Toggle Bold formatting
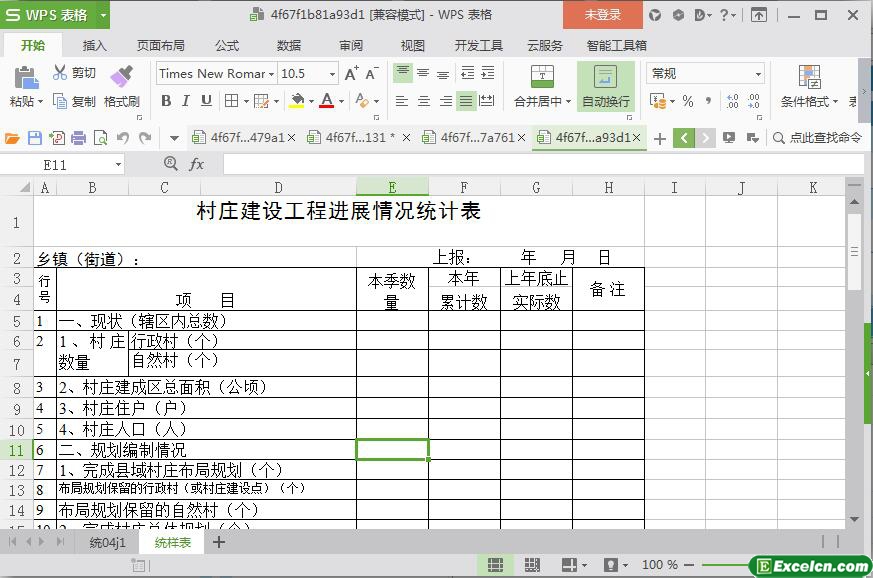The image size is (873, 578). click(166, 101)
